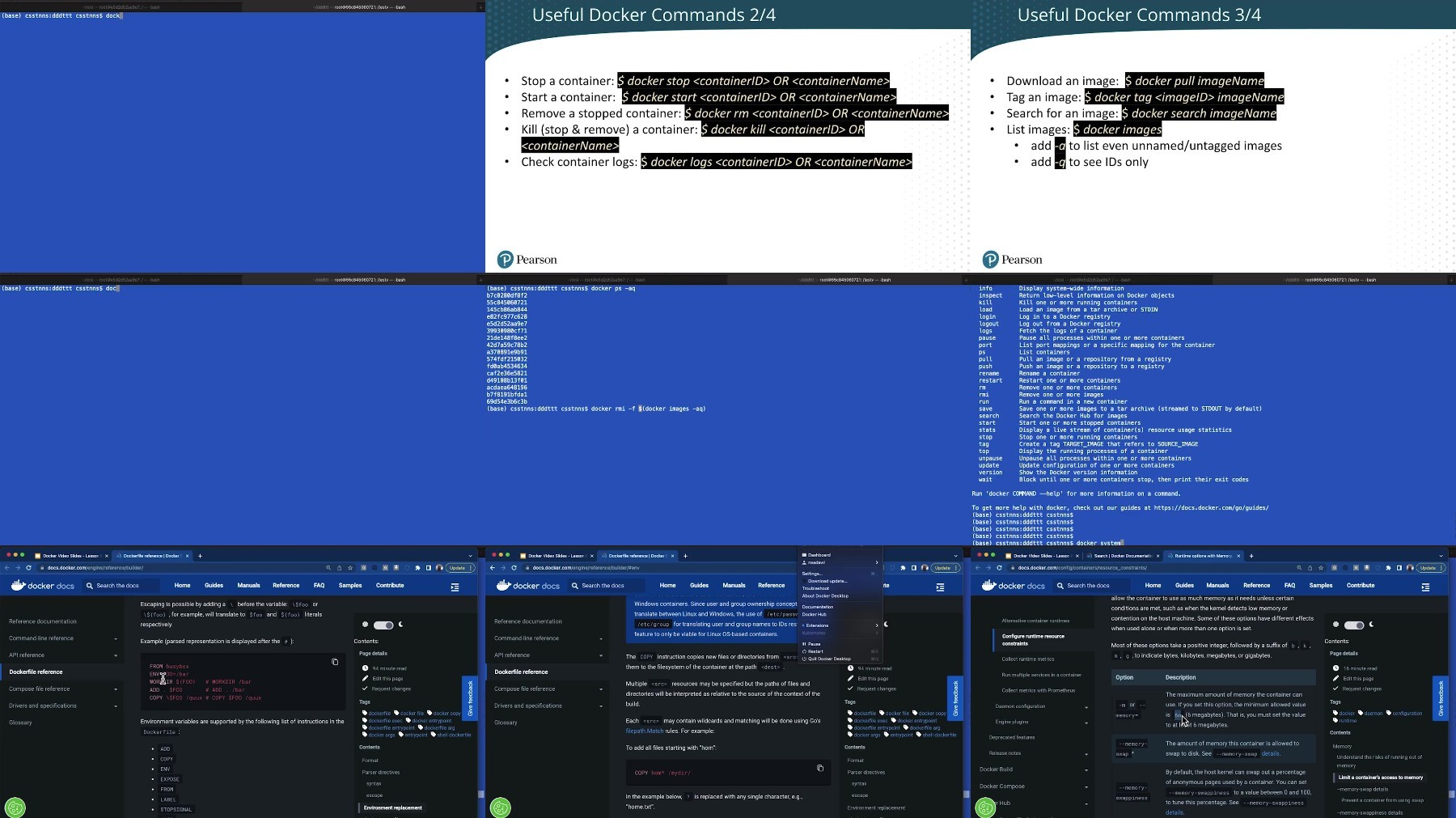Open the 'daemon' tag link
The image size is (1456, 818).
pyautogui.click(x=1373, y=713)
